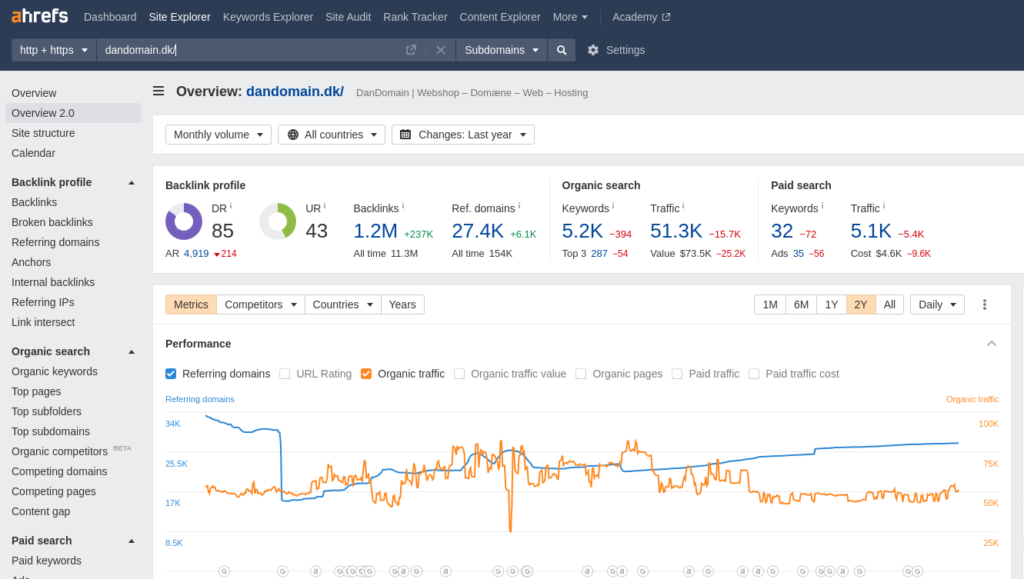Clear the search query using the X icon
1024x579 pixels.
pos(440,49)
